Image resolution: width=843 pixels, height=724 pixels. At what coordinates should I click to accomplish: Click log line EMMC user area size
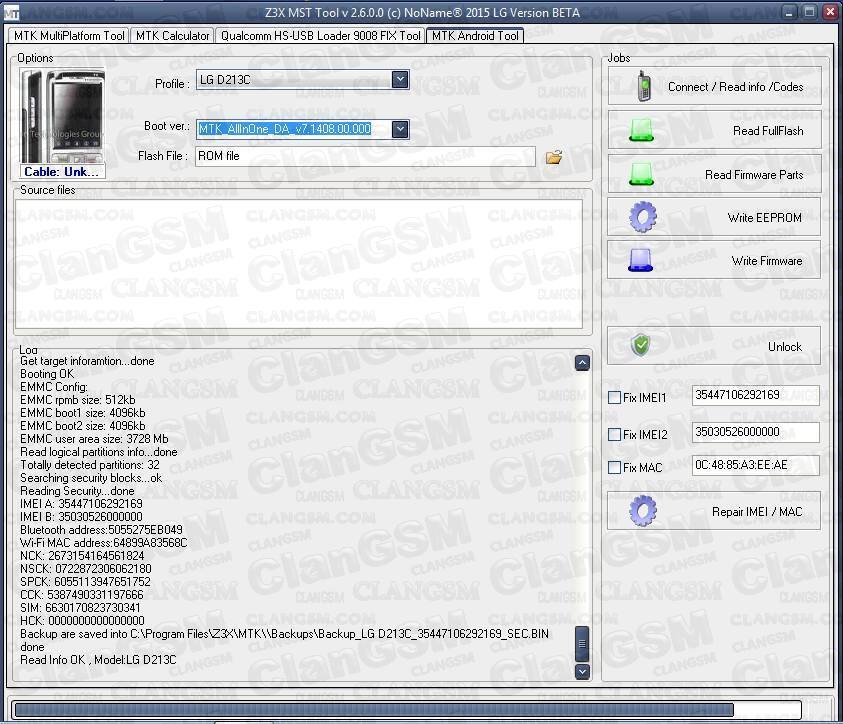point(94,439)
